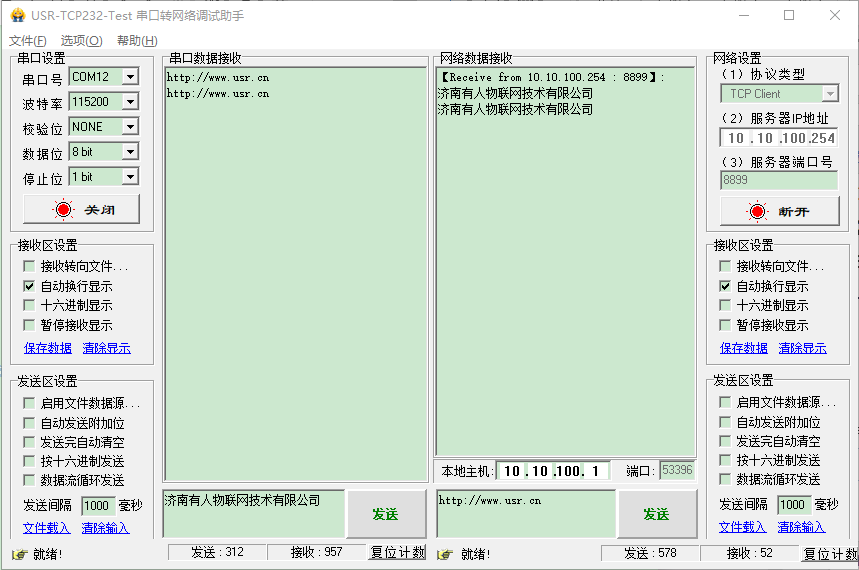The width and height of the screenshot is (859, 570).
Task: Click the network 复位计数 button
Action: (830, 554)
